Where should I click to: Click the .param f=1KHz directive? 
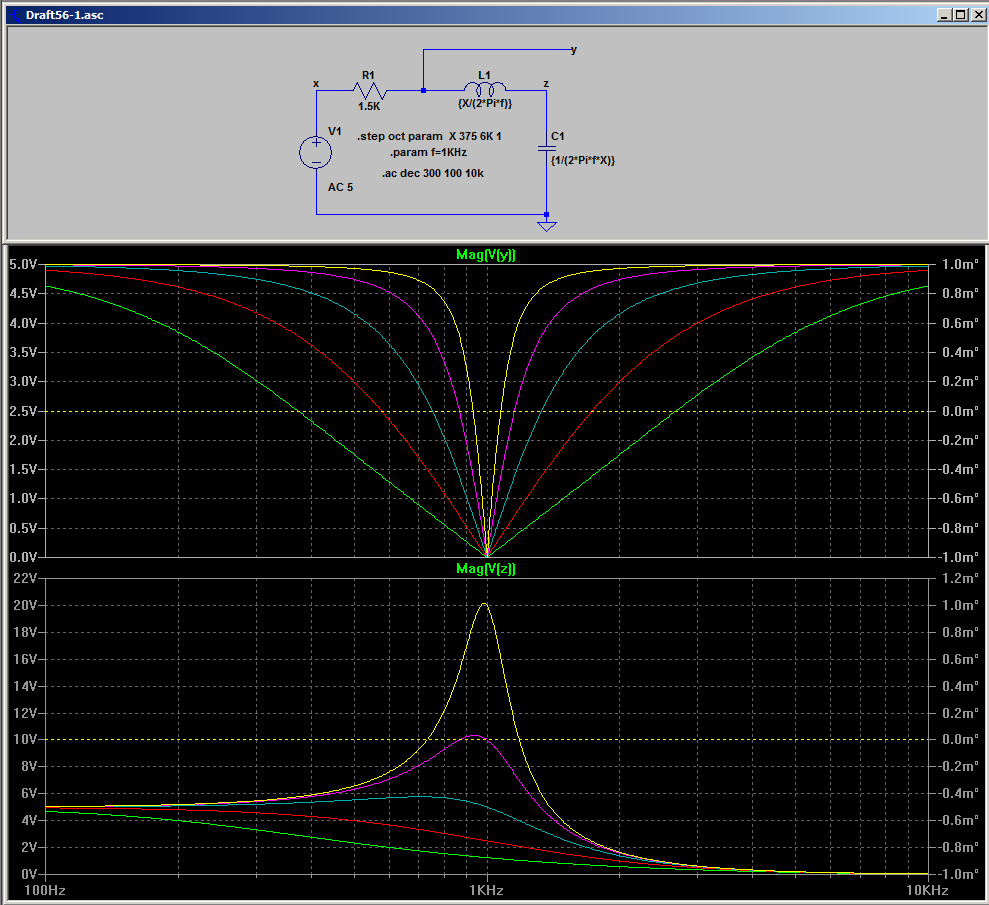click(428, 153)
